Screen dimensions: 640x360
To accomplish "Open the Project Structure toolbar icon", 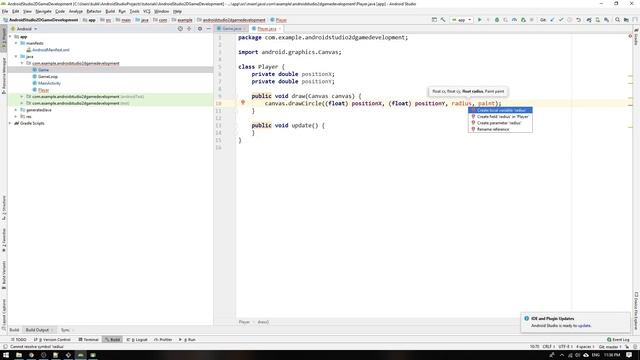I will click(626, 20).
